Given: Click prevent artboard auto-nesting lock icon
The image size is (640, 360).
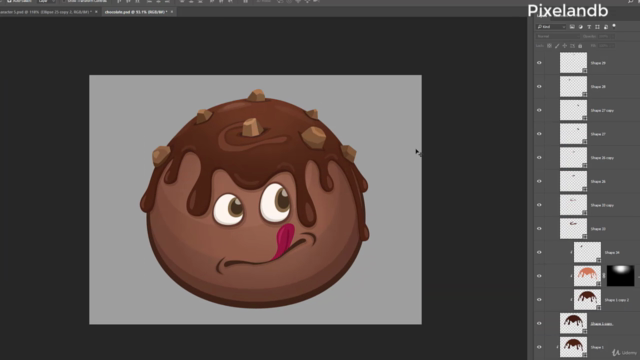Looking at the screenshot, I should (572, 46).
